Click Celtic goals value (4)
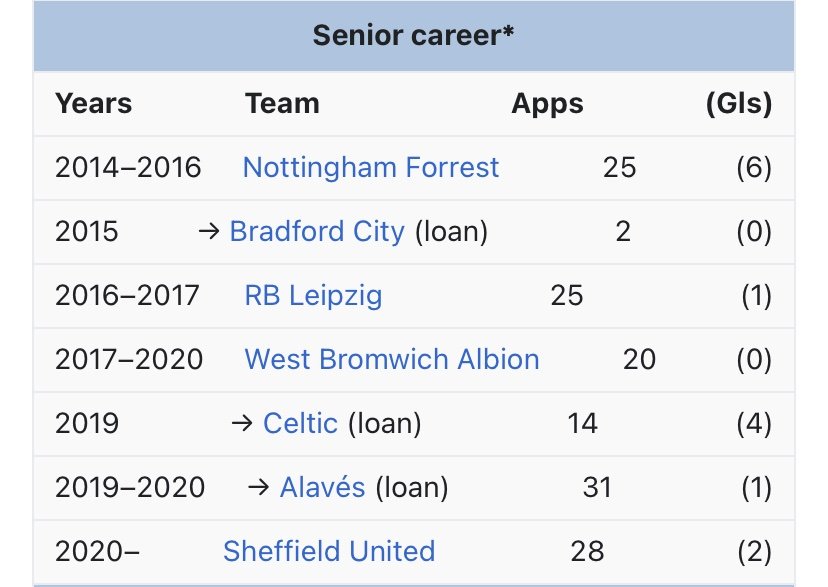 tap(752, 423)
